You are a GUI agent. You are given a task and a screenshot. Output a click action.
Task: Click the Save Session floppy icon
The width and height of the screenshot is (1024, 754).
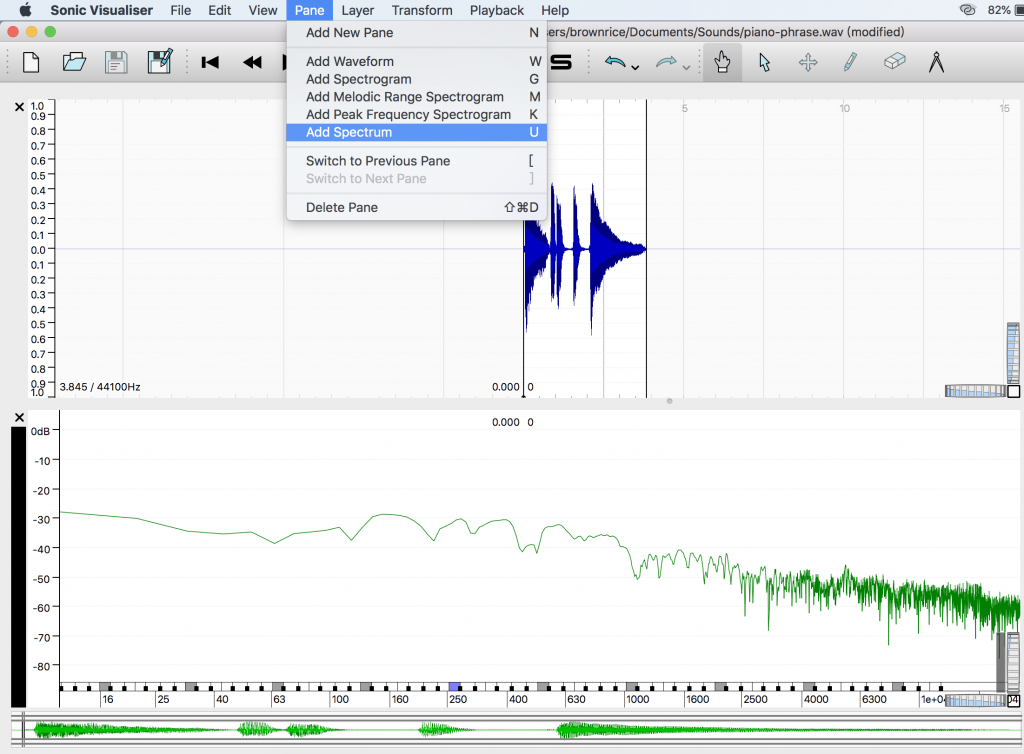click(x=116, y=63)
